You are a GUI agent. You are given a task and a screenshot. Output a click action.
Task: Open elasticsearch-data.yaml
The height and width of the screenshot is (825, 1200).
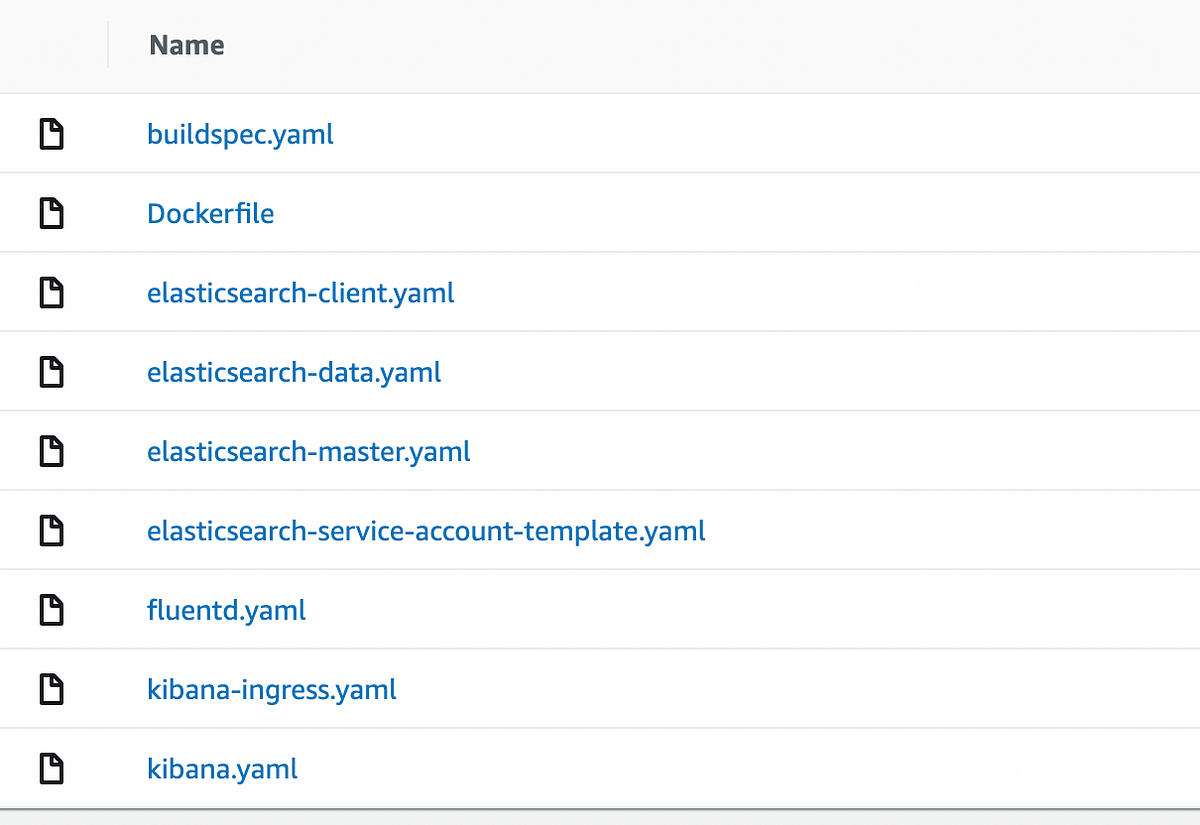click(293, 371)
